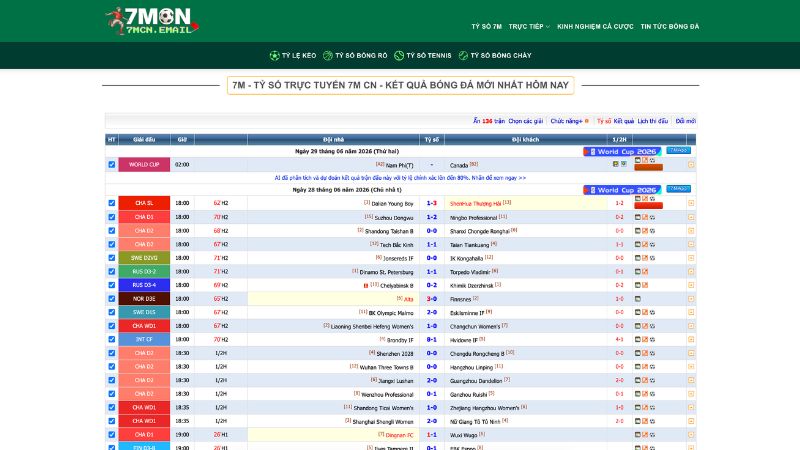Screen dimensions: 800x450
Task: Expand details for Jonsereds IF row
Action: click(x=691, y=258)
